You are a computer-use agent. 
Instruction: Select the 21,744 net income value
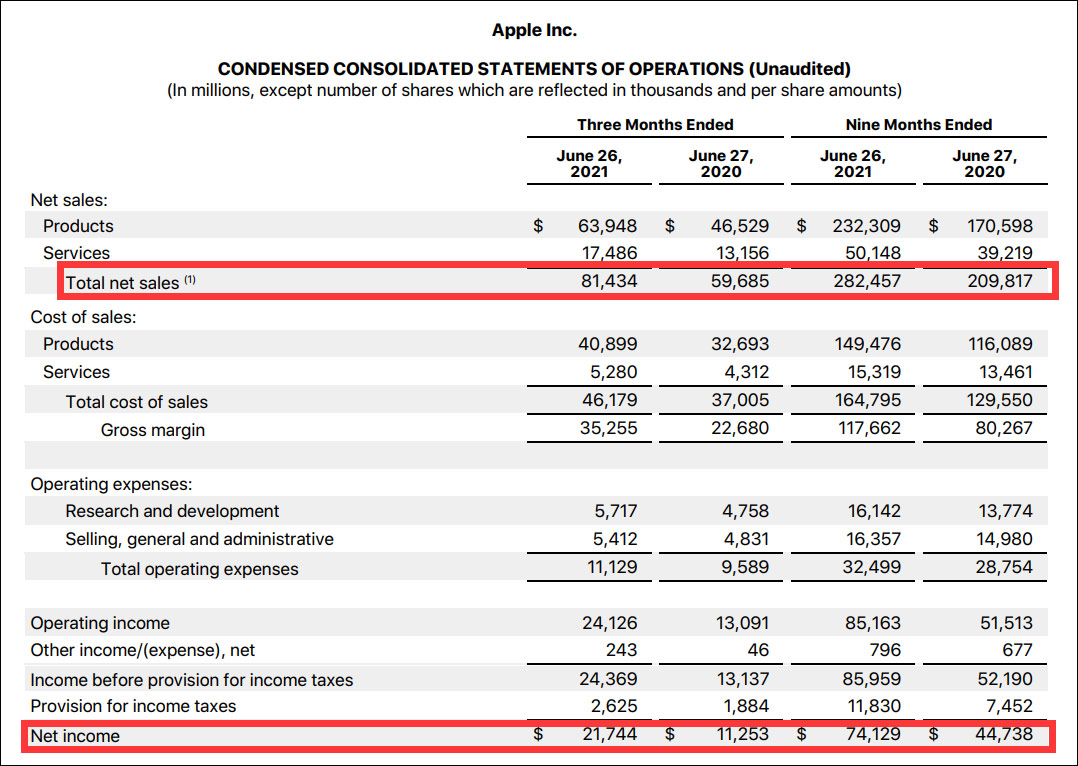(608, 734)
